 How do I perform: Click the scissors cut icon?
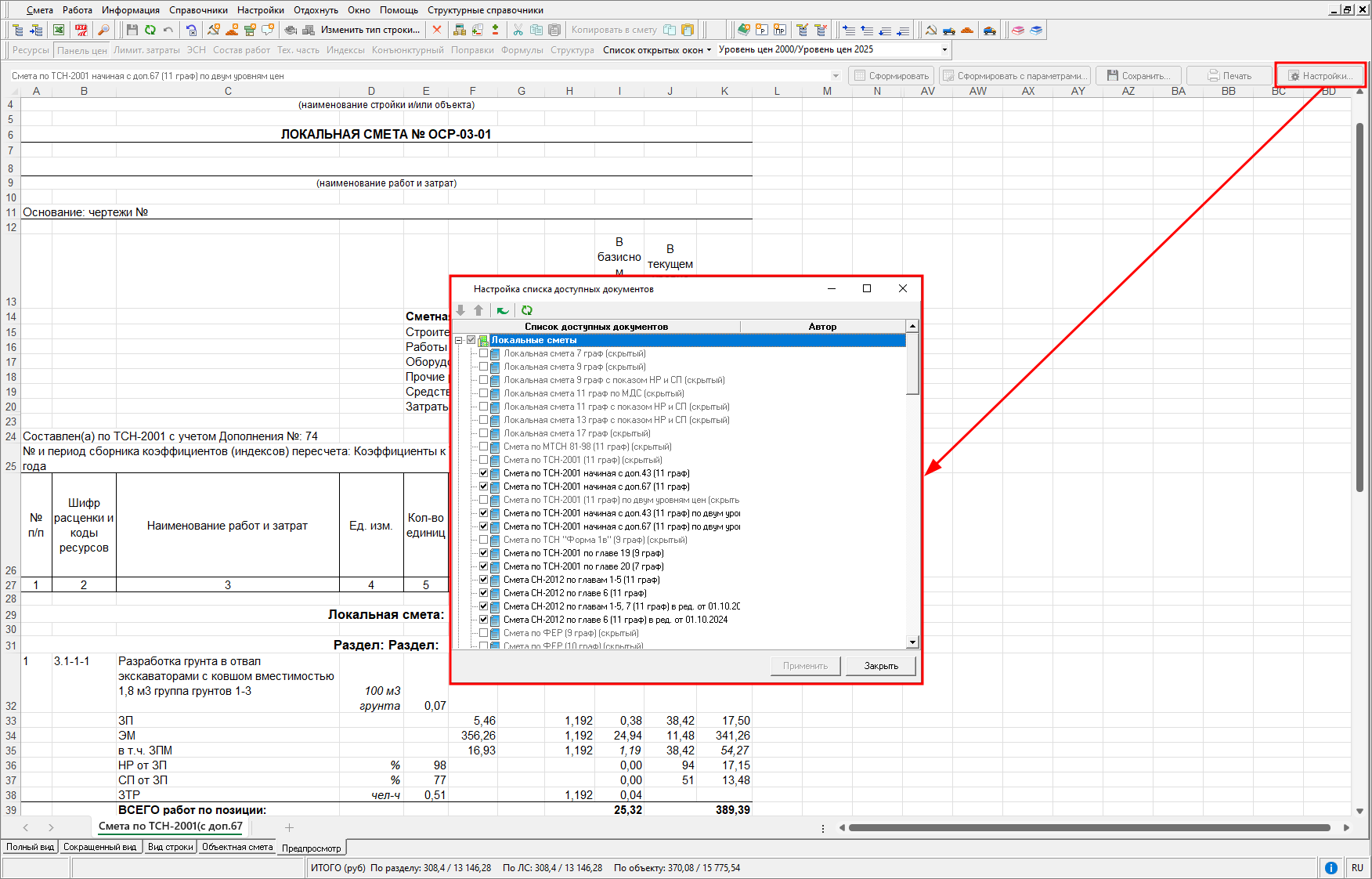point(518,30)
